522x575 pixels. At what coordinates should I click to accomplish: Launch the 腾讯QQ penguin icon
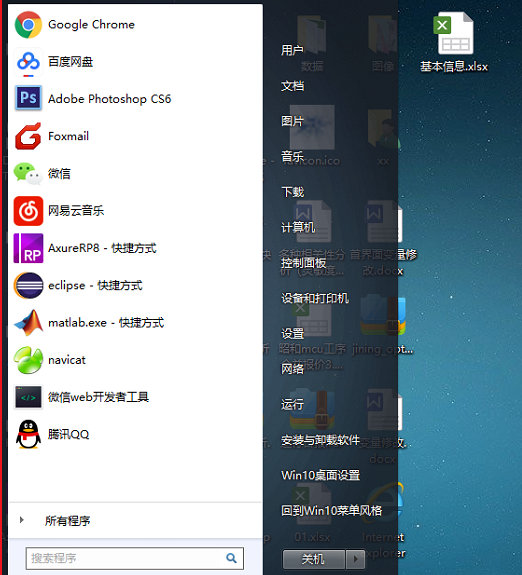coord(28,435)
